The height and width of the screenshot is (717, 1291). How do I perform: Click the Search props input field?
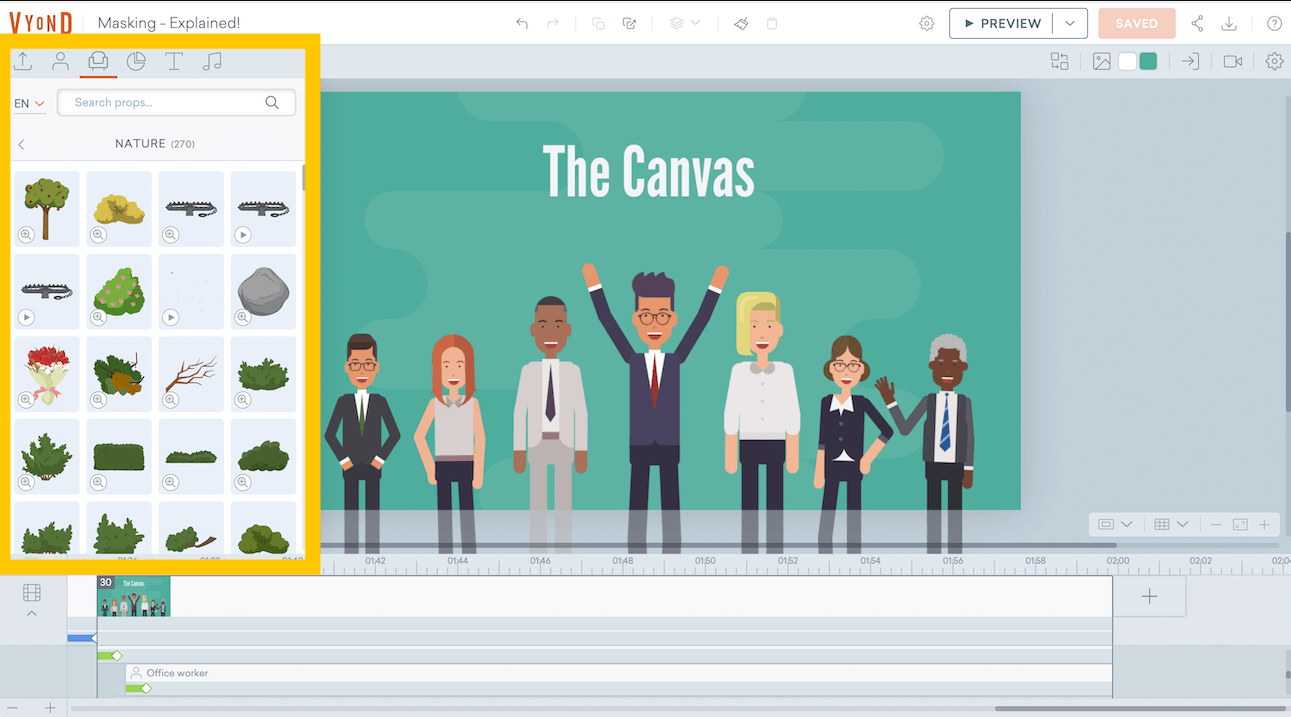165,102
